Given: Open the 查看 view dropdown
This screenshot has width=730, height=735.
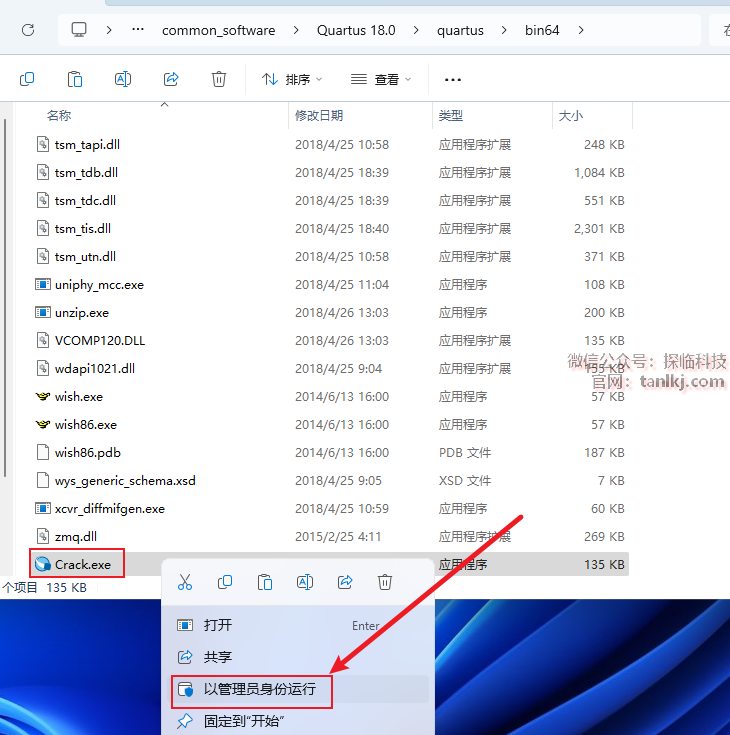Looking at the screenshot, I should point(381,79).
